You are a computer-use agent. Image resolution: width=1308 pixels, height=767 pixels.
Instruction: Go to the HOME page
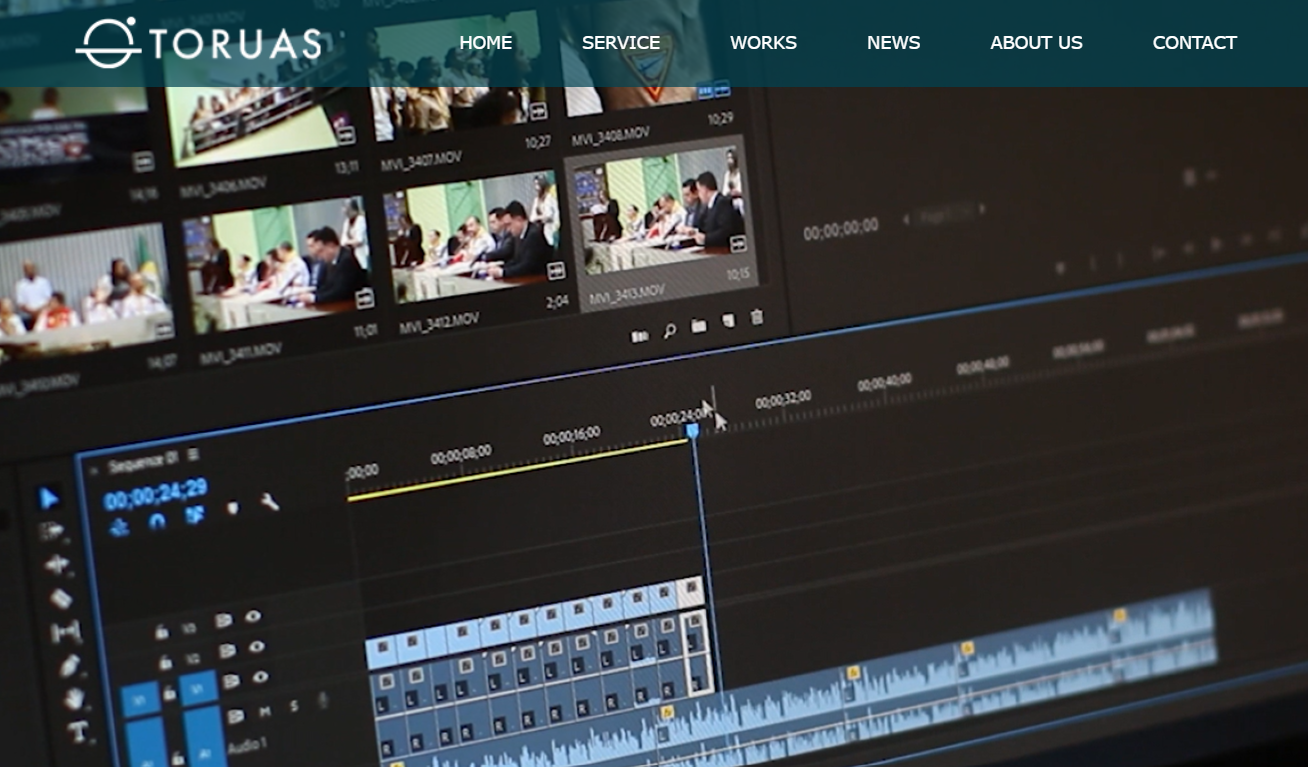[485, 43]
